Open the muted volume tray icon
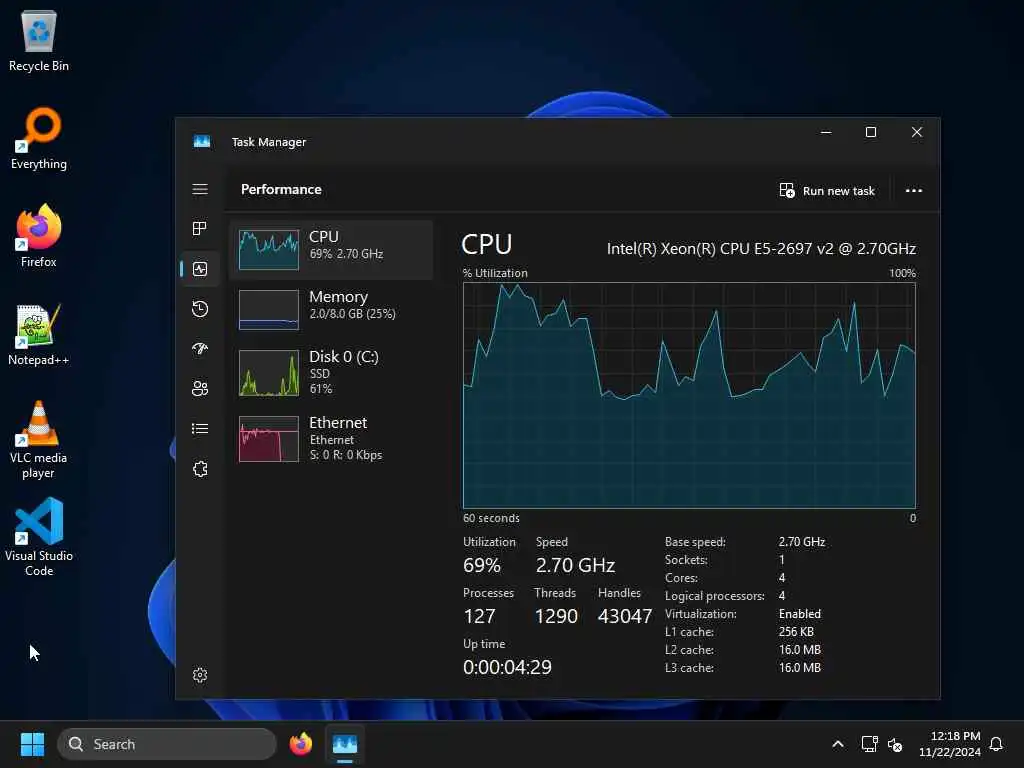1024x768 pixels. (895, 744)
